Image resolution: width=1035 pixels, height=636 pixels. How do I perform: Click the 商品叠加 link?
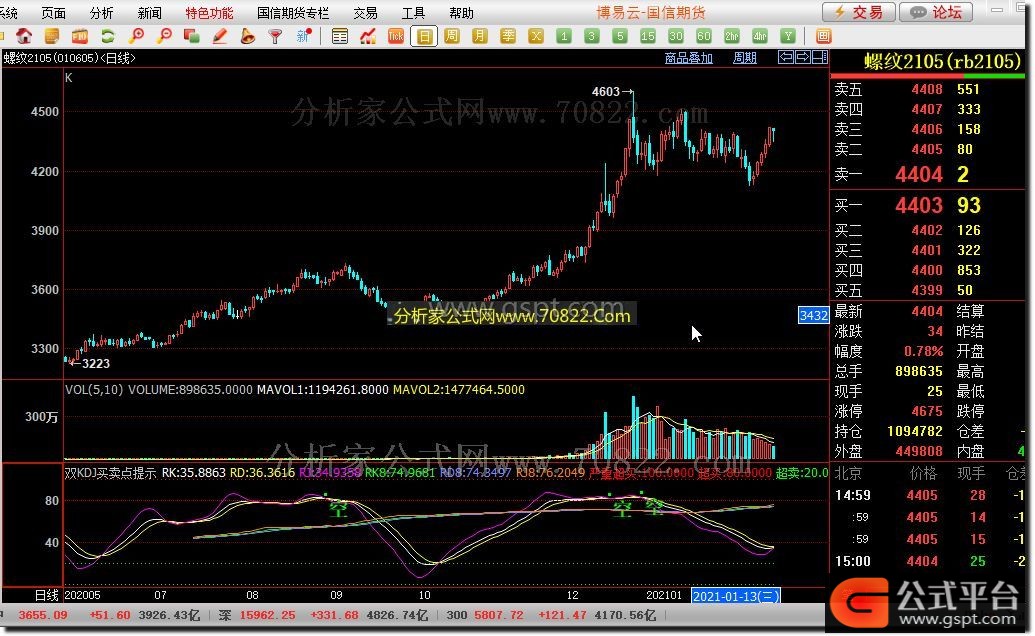click(688, 58)
